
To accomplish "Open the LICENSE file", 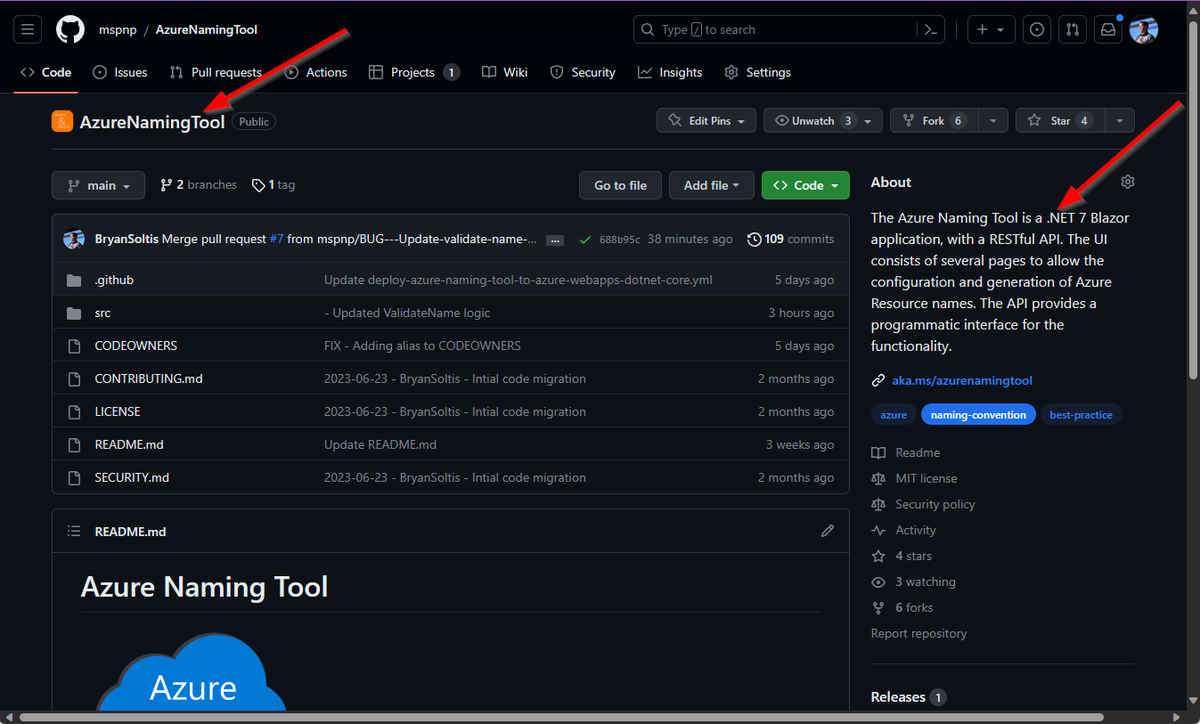I will [118, 411].
